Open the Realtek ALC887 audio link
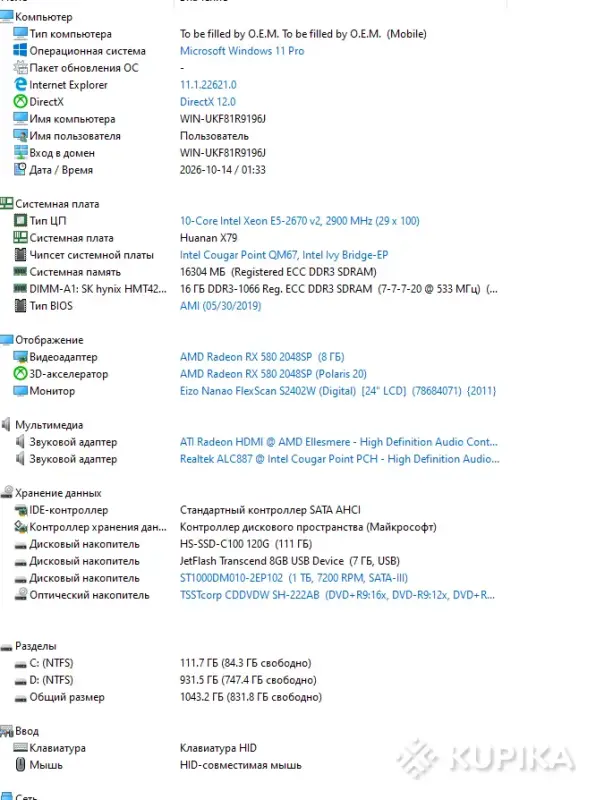Image resolution: width=596 pixels, height=800 pixels. 340,459
